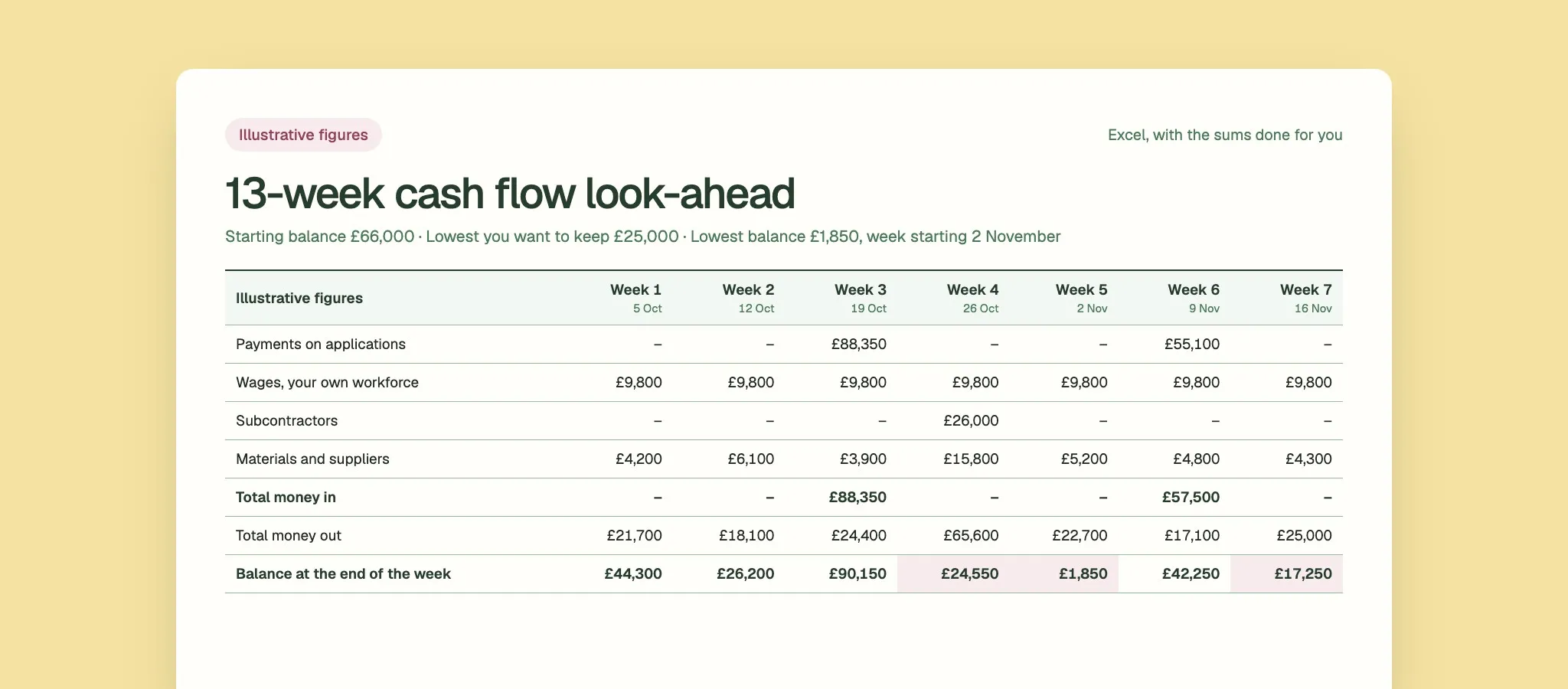Click the 'Payments on applications' row label

click(321, 344)
